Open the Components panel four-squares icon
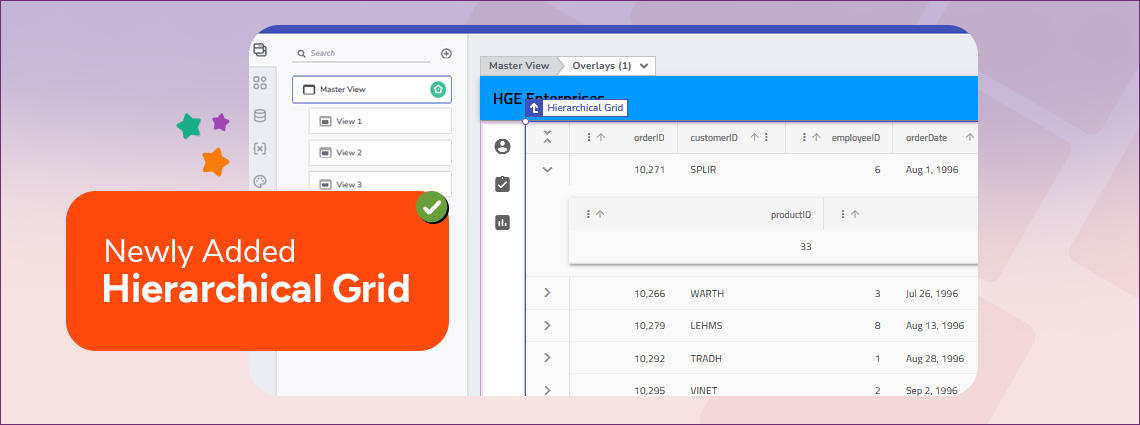 point(260,83)
